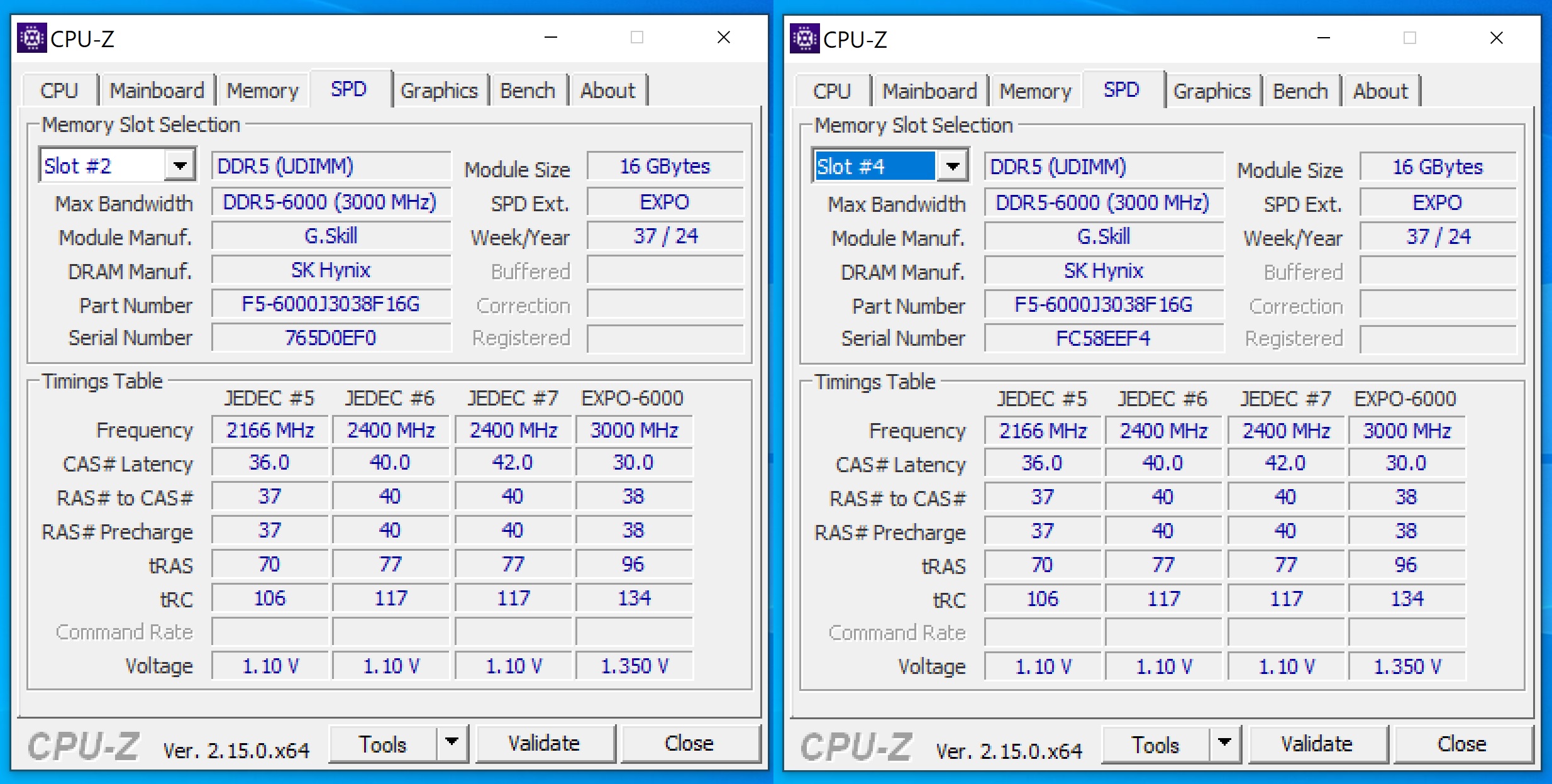This screenshot has width=1552, height=784.
Task: Click 16 GBytes module size in left window
Action: pyautogui.click(x=665, y=166)
